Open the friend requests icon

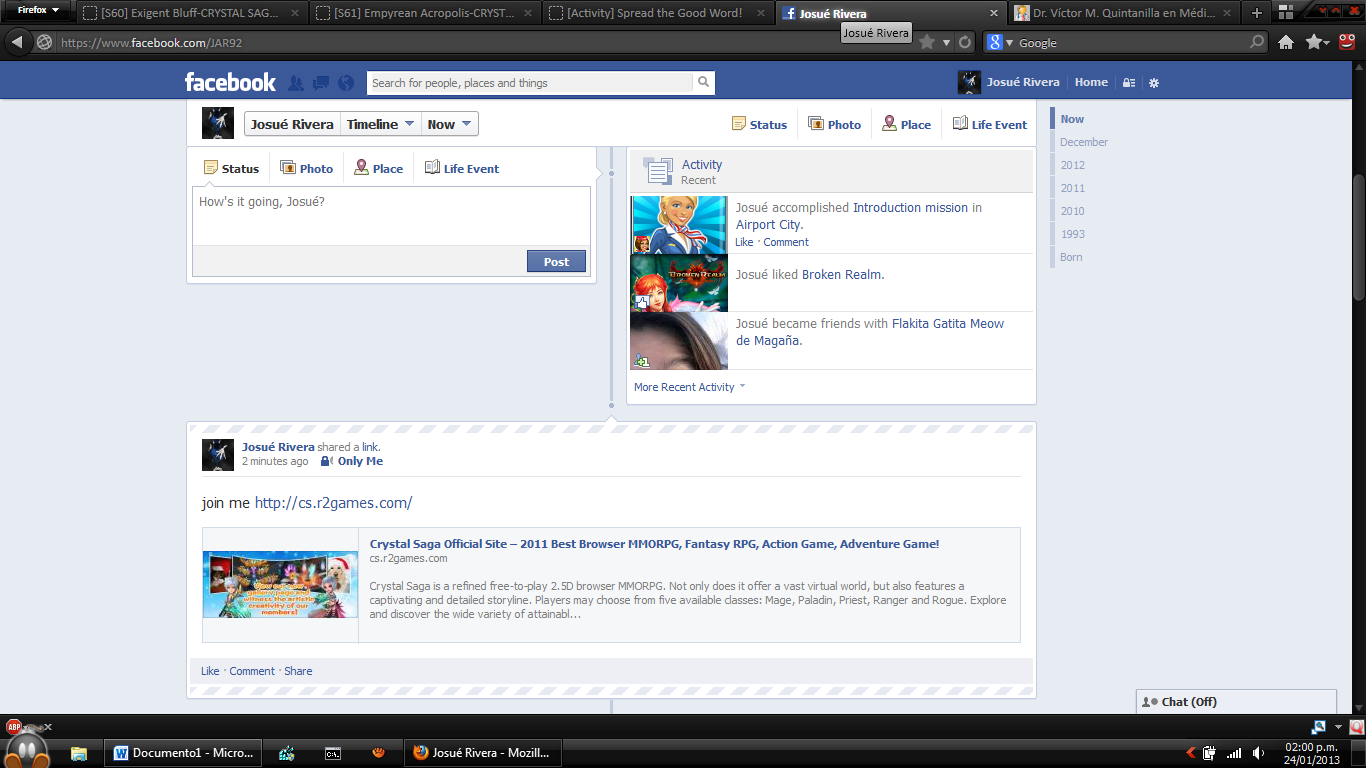296,83
